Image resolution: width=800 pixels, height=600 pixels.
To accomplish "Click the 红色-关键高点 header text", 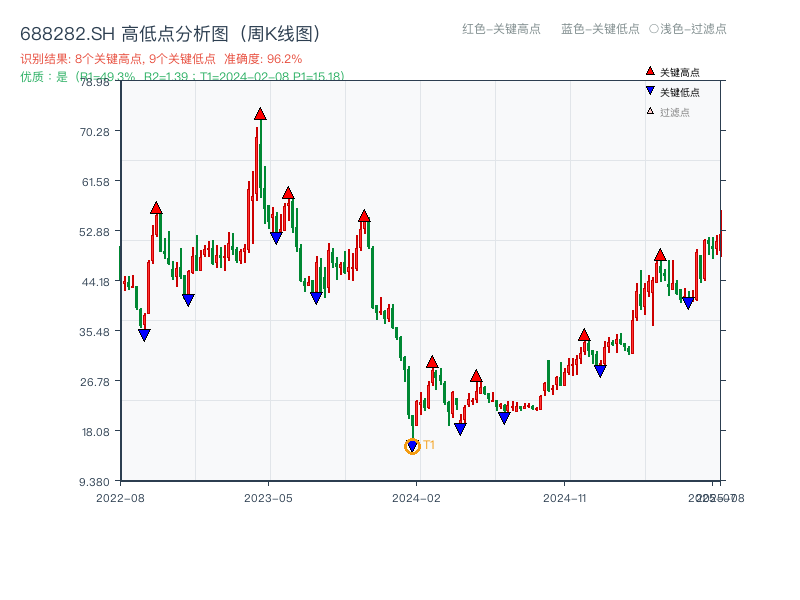I will [501, 29].
